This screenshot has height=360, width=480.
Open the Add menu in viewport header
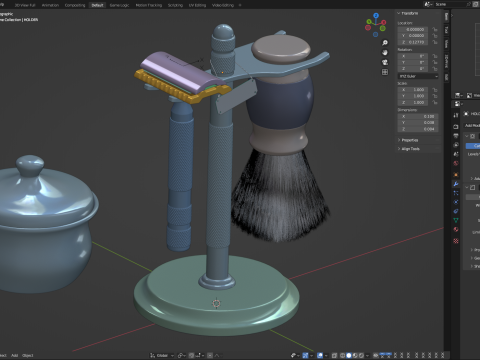click(x=14, y=355)
